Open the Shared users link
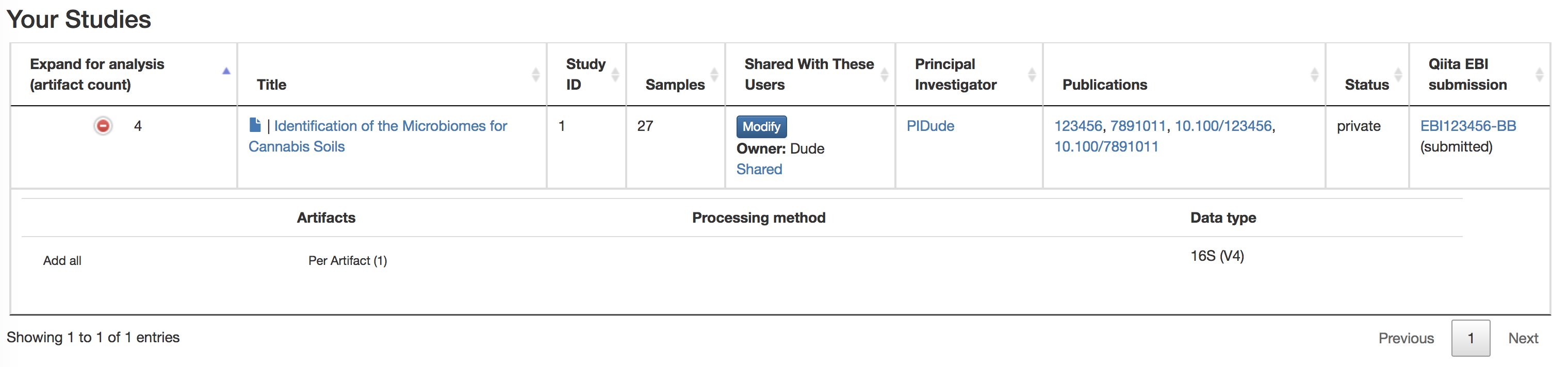Image resolution: width=1568 pixels, height=367 pixels. click(x=758, y=169)
